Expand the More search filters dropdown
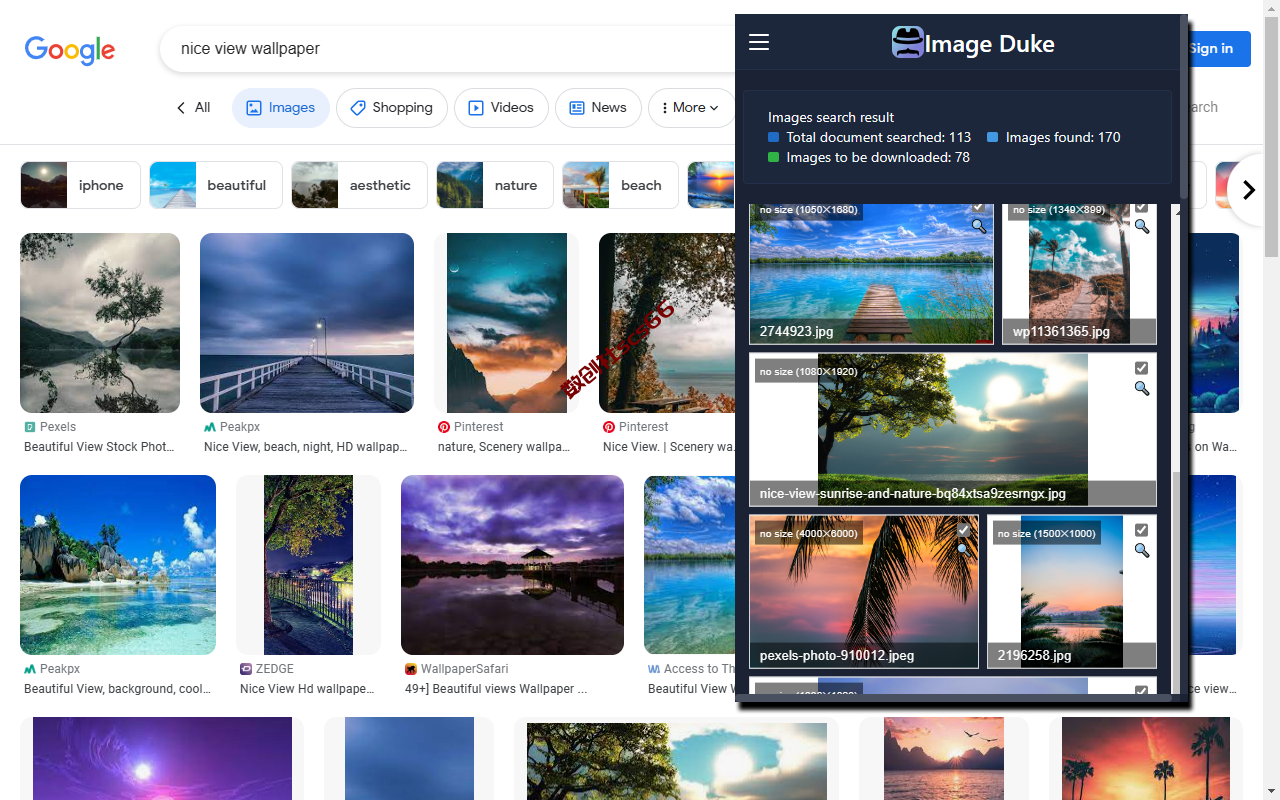The height and width of the screenshot is (800, 1280). (691, 108)
